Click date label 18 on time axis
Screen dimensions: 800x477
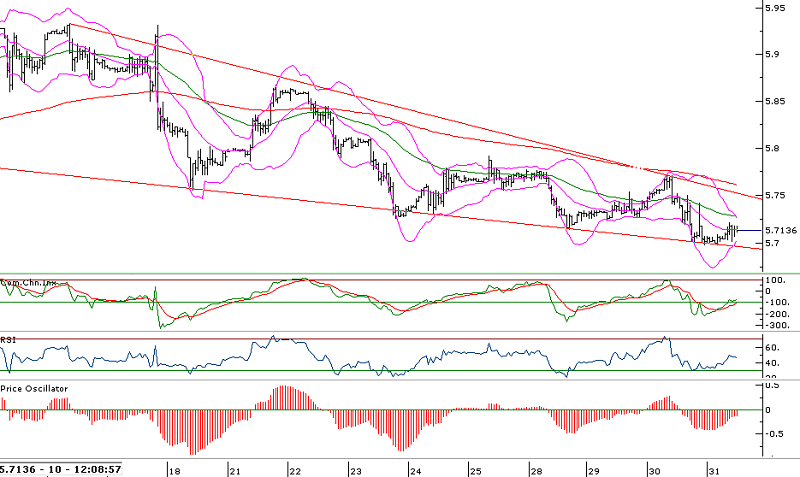[174, 471]
